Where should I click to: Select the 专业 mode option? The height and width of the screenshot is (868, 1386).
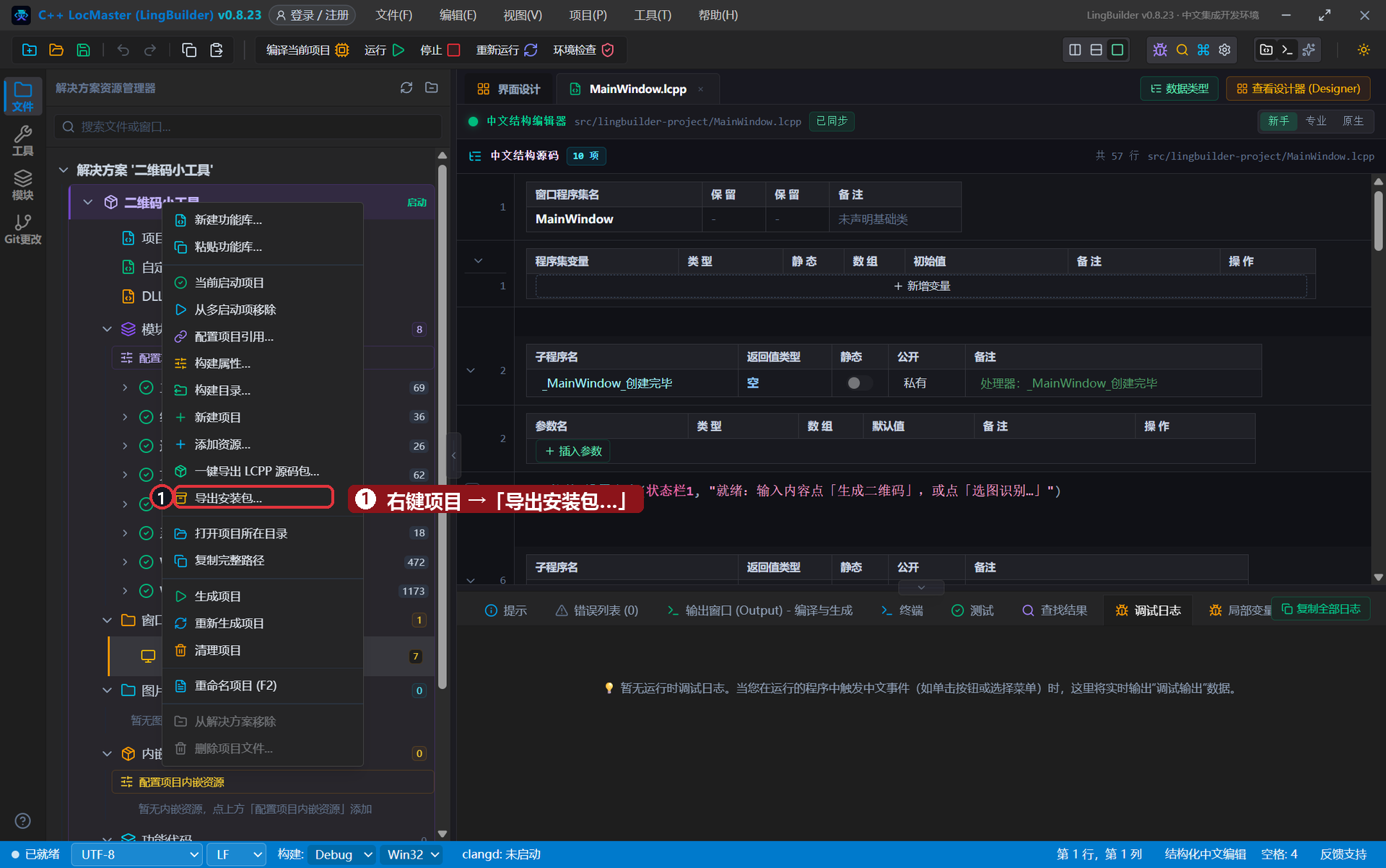pos(1316,121)
